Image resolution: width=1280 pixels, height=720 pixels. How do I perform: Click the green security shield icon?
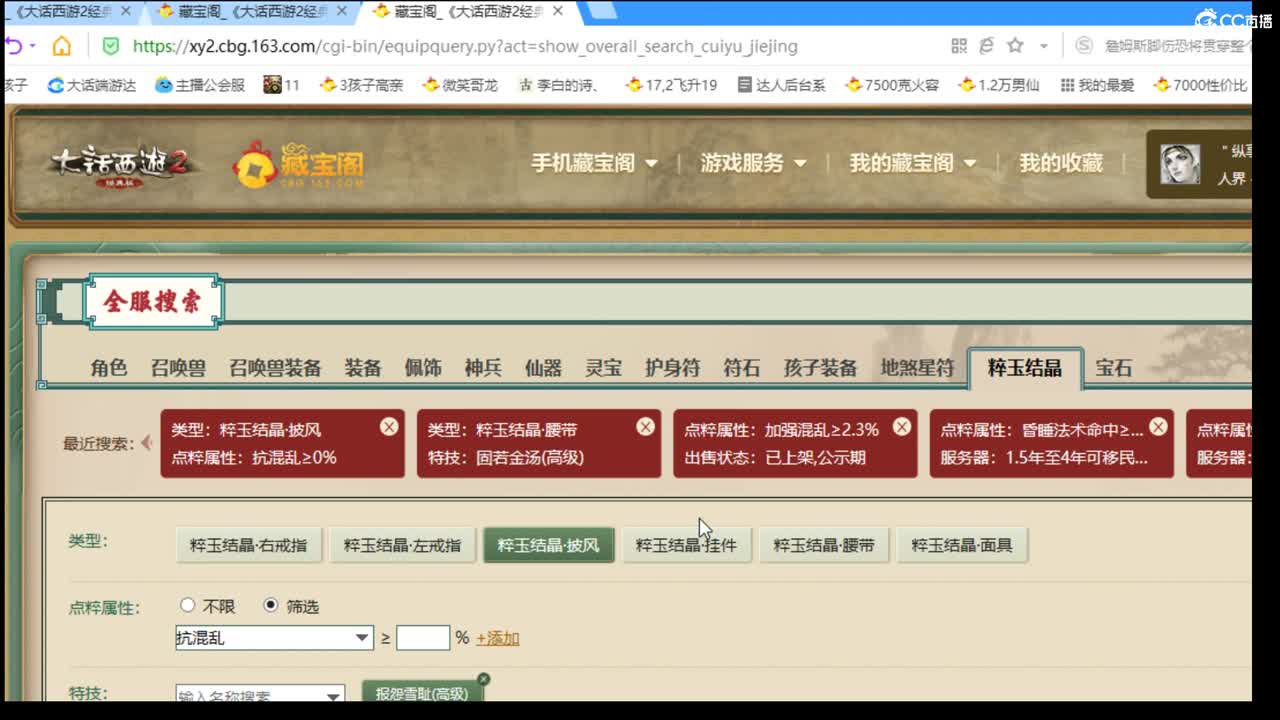[x=111, y=46]
